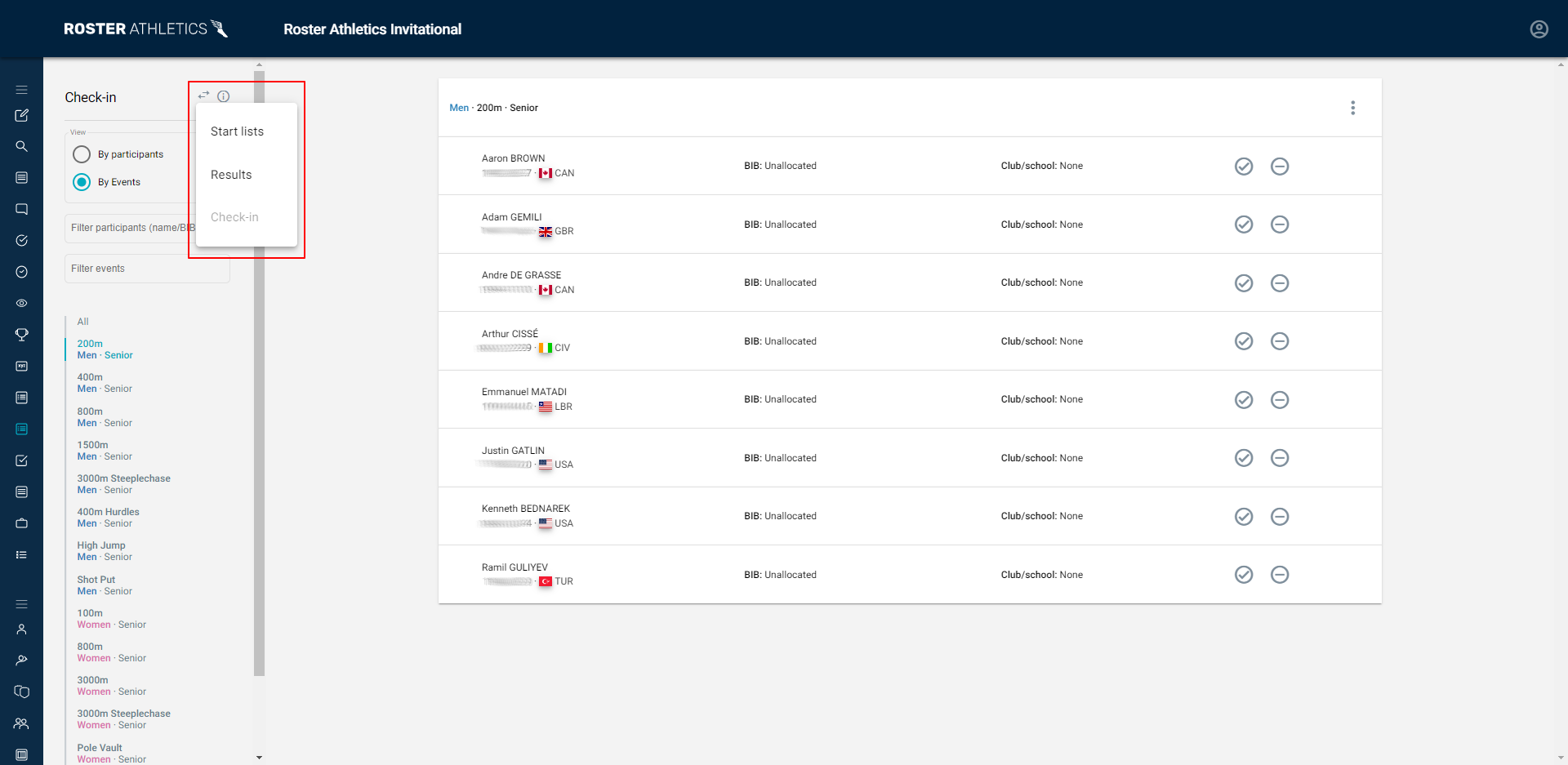
Task: Select Shot Put Men Senior event
Action: pyautogui.click(x=105, y=585)
